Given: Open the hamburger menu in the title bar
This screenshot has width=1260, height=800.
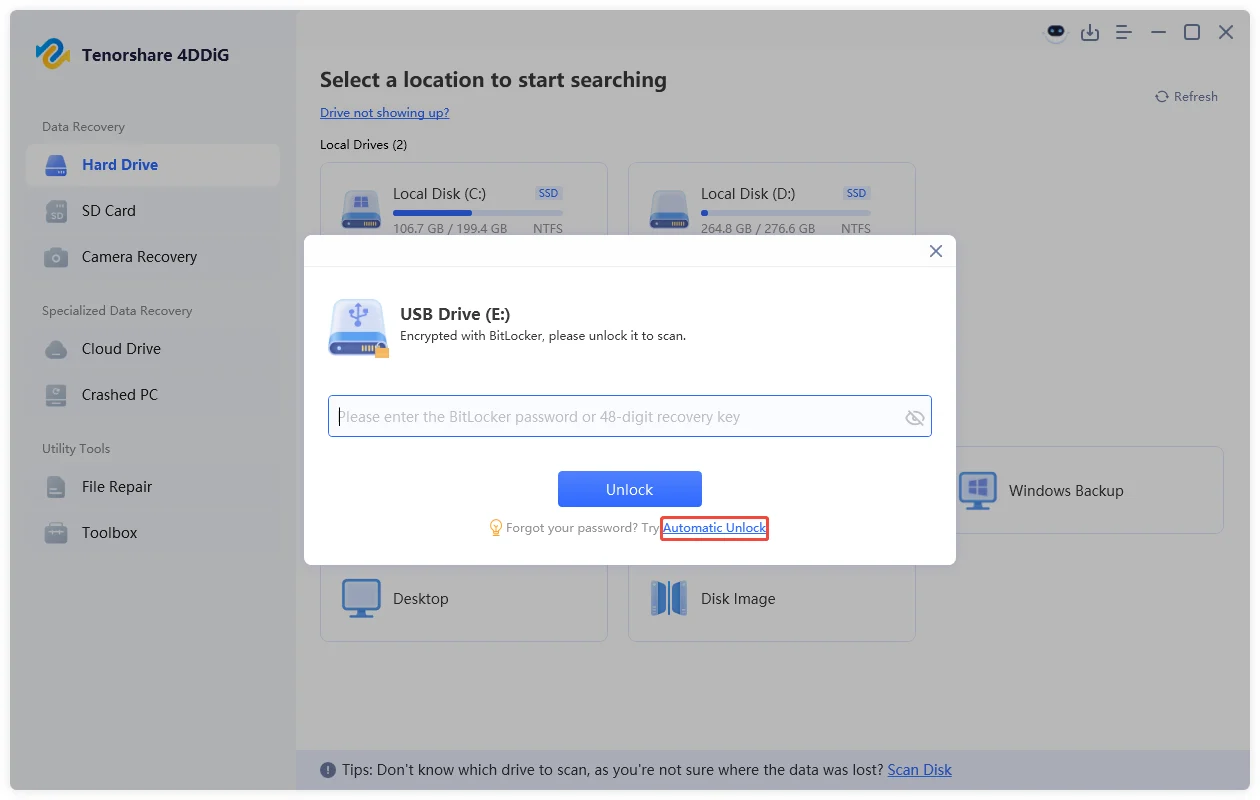Looking at the screenshot, I should coord(1123,33).
